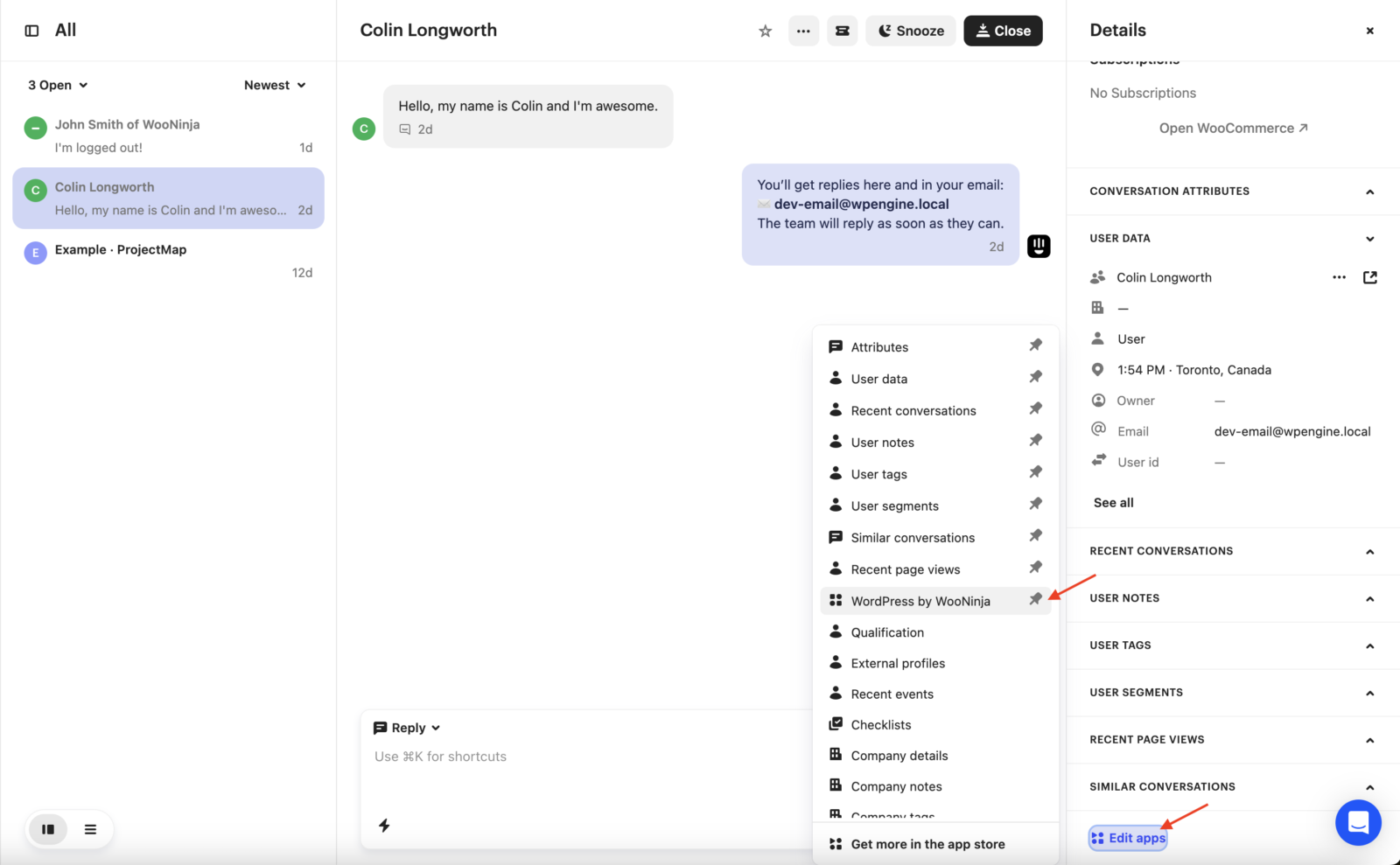Screen dimensions: 1400x865
Task: Snooze this conversation
Action: (x=911, y=31)
